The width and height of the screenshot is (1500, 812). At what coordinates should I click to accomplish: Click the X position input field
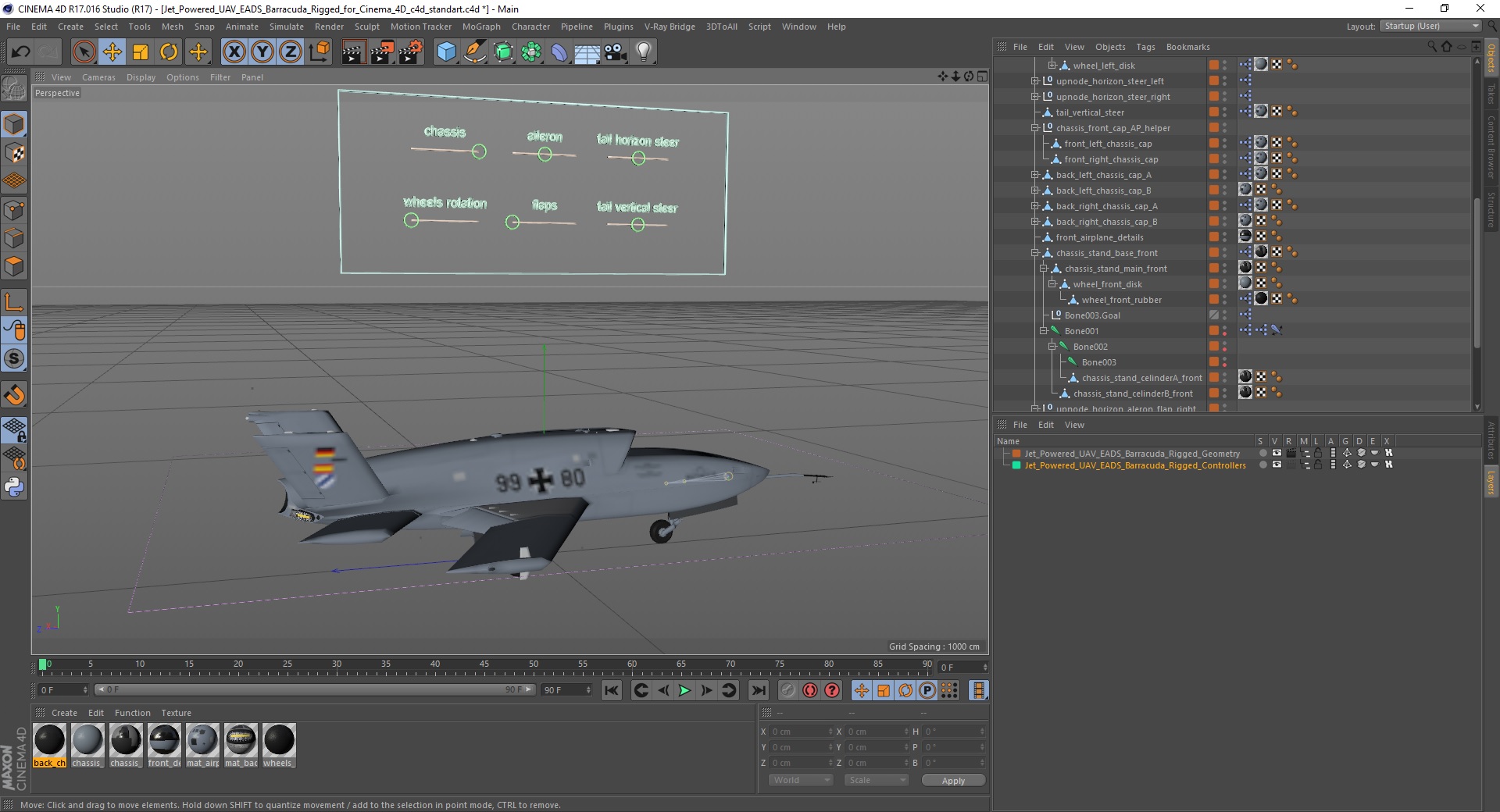802,732
